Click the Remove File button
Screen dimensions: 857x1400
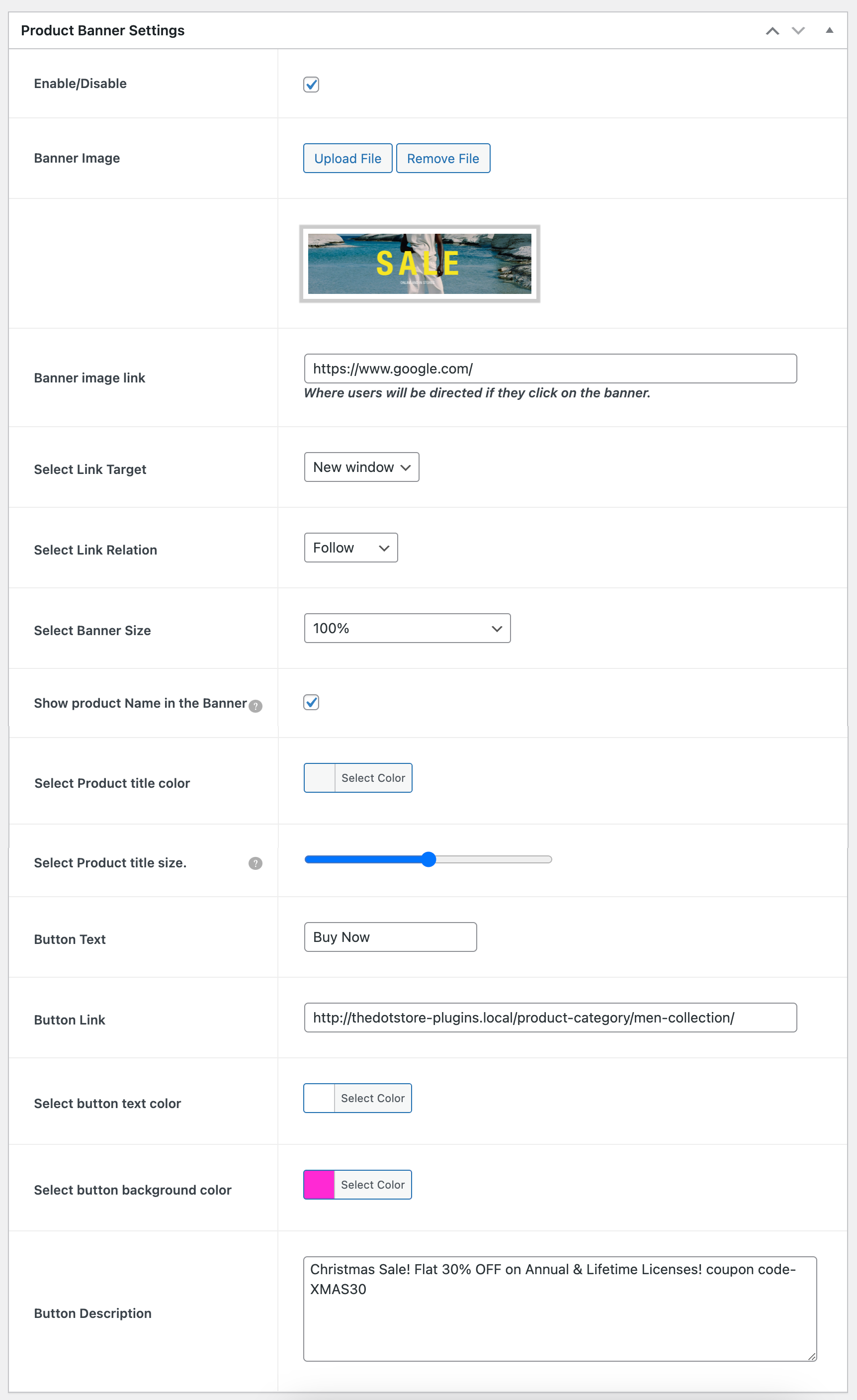click(442, 159)
